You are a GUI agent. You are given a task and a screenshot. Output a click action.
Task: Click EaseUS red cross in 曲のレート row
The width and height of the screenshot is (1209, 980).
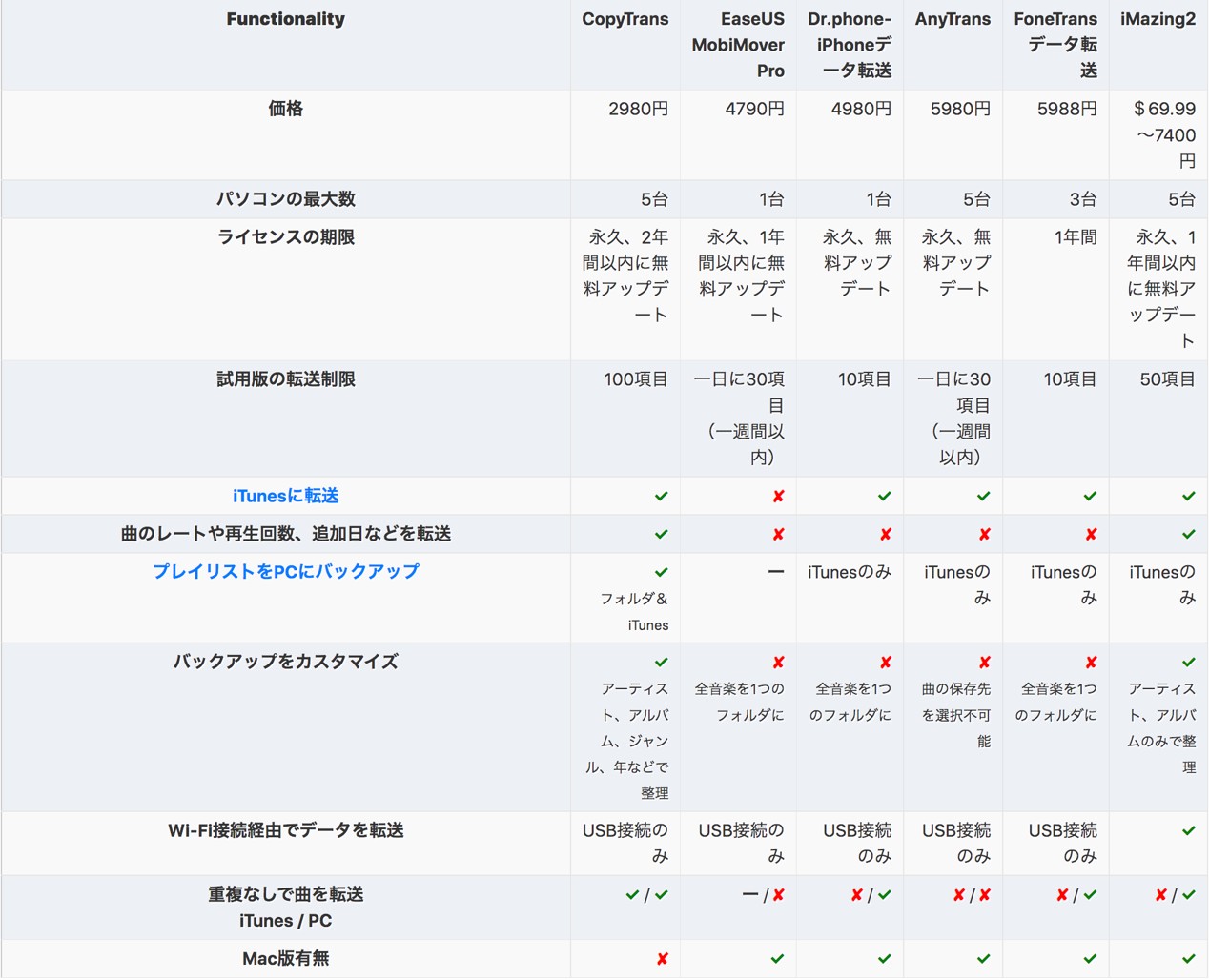[778, 534]
